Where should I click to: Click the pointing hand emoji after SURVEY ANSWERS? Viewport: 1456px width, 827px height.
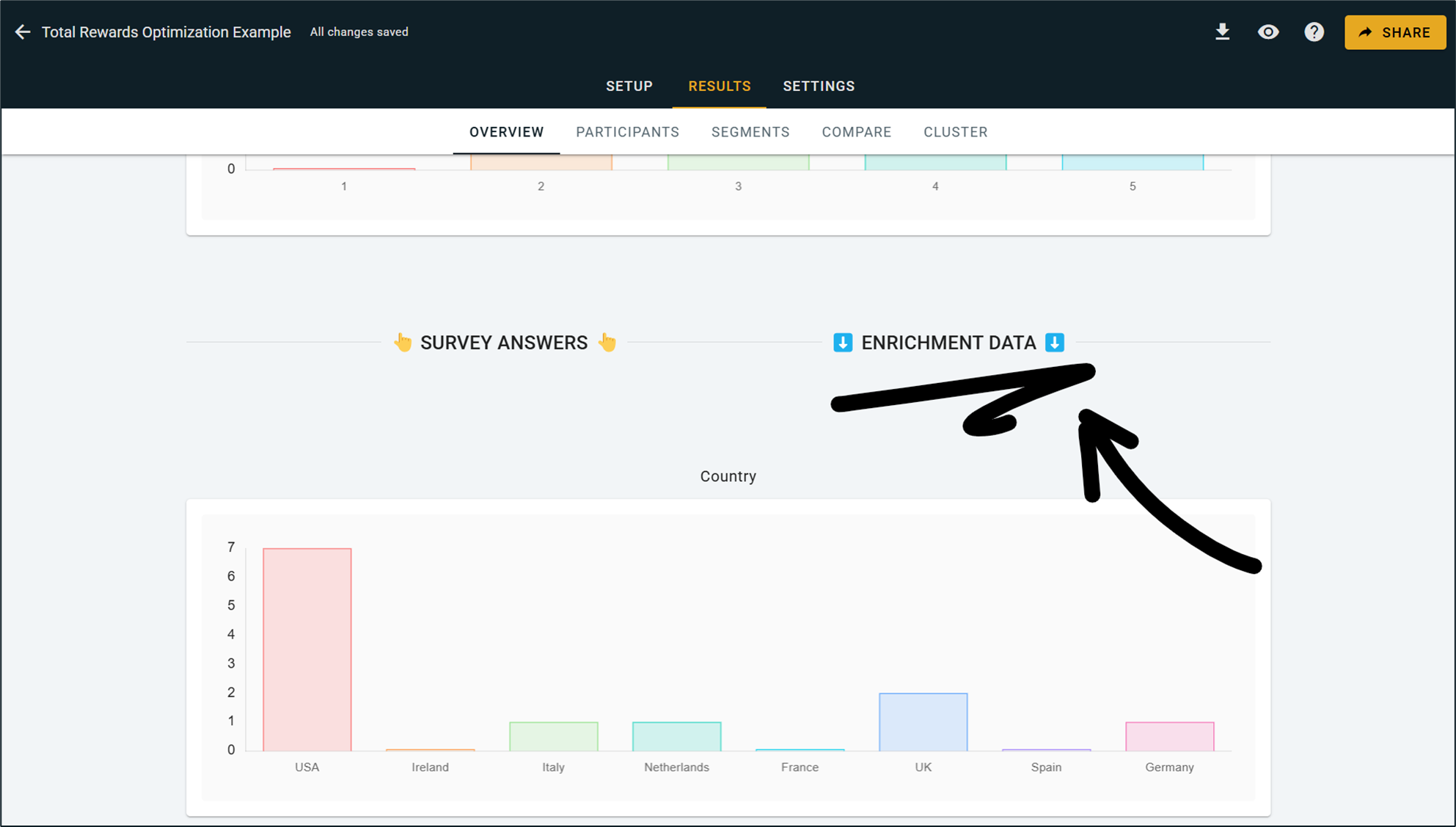tap(607, 342)
